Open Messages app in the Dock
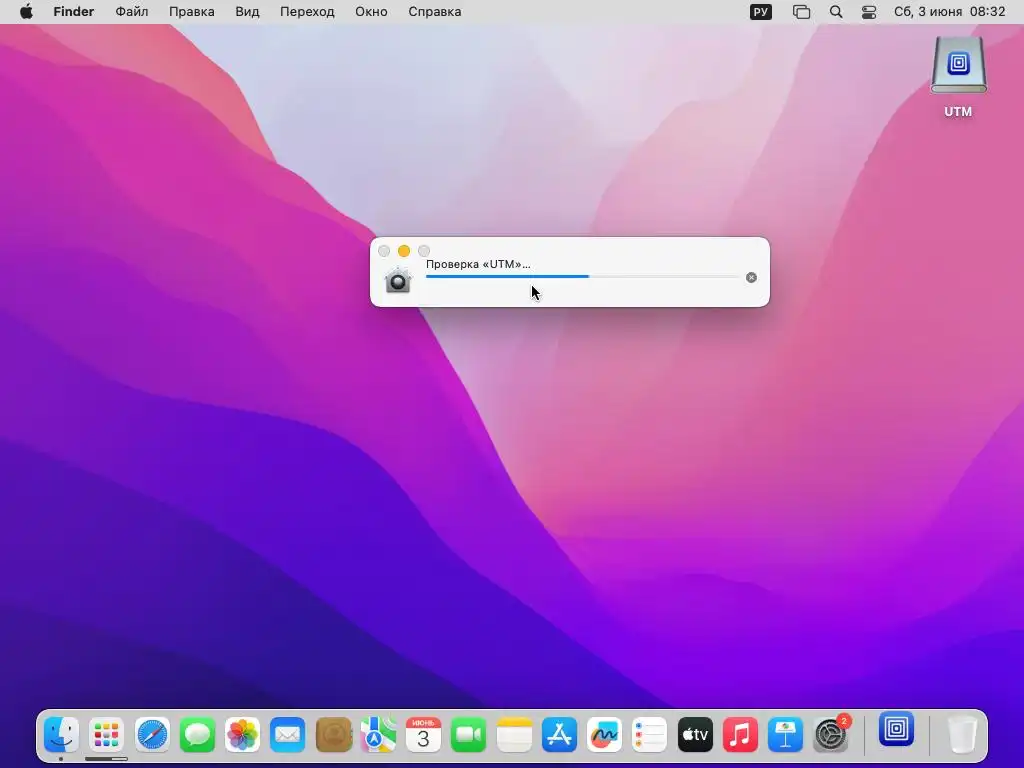Viewport: 1024px width, 768px height. tap(197, 735)
